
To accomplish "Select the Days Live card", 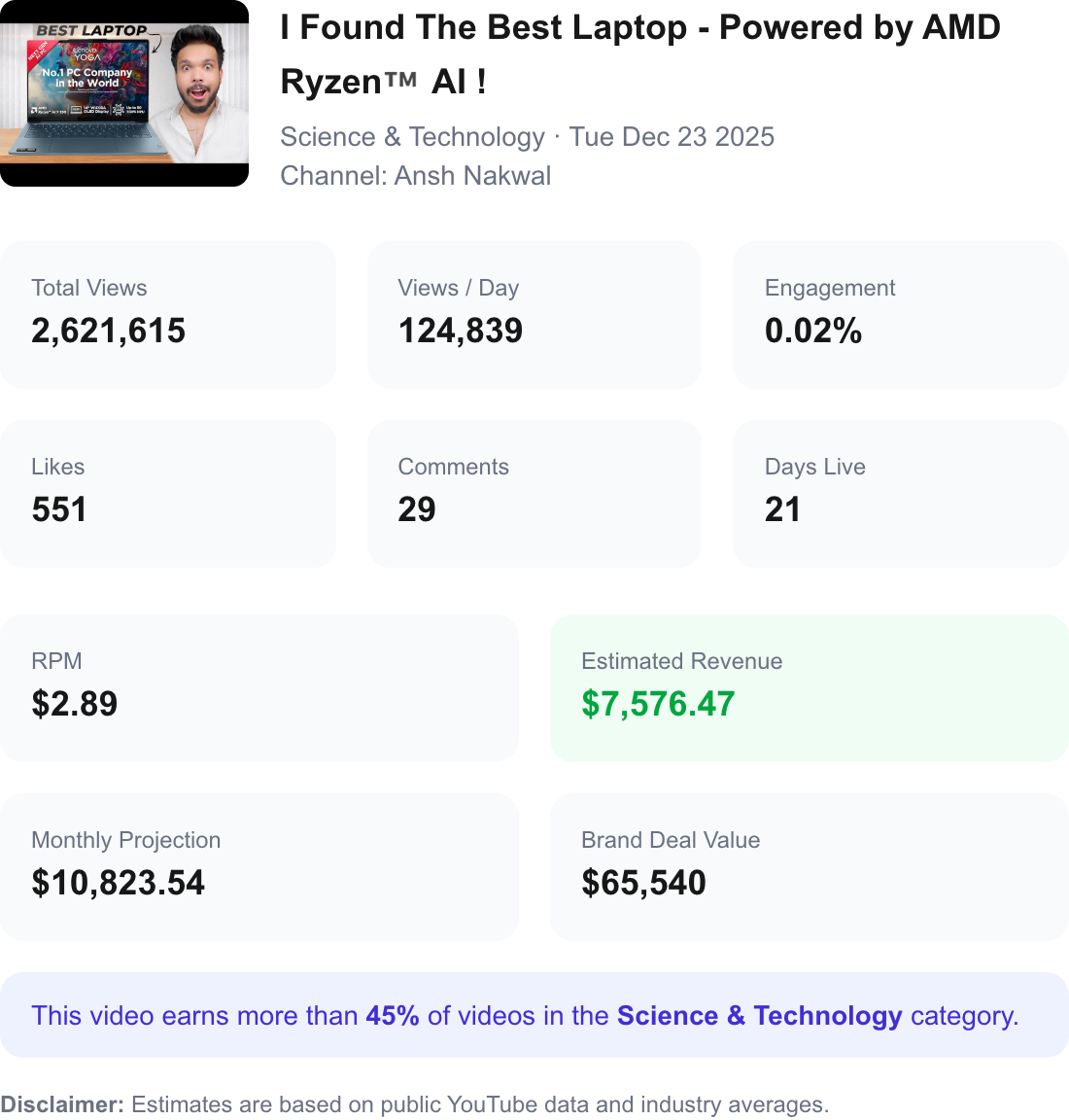I will click(x=900, y=493).
